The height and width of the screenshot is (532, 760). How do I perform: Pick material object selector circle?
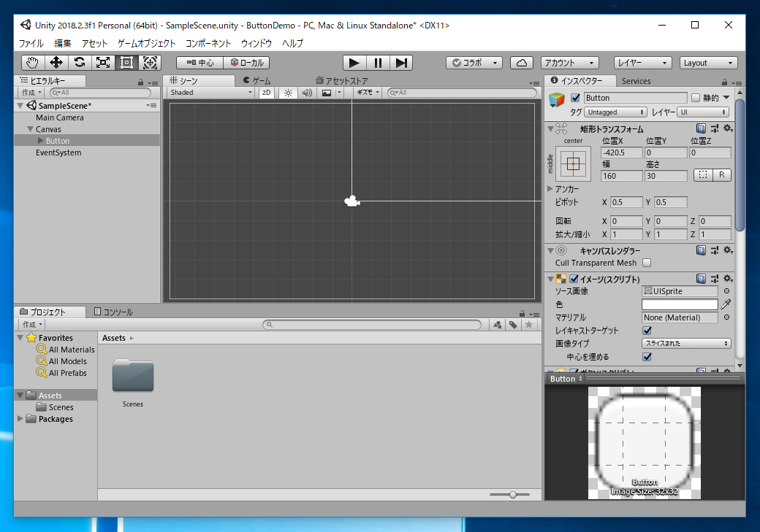[x=727, y=317]
